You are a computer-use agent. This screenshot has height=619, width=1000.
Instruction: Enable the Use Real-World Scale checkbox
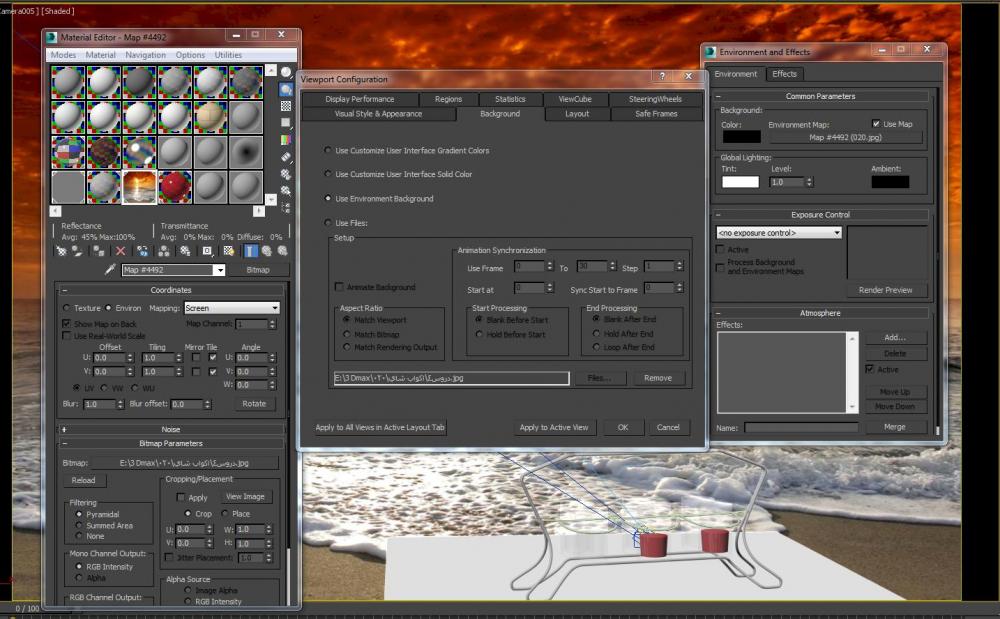pyautogui.click(x=67, y=336)
